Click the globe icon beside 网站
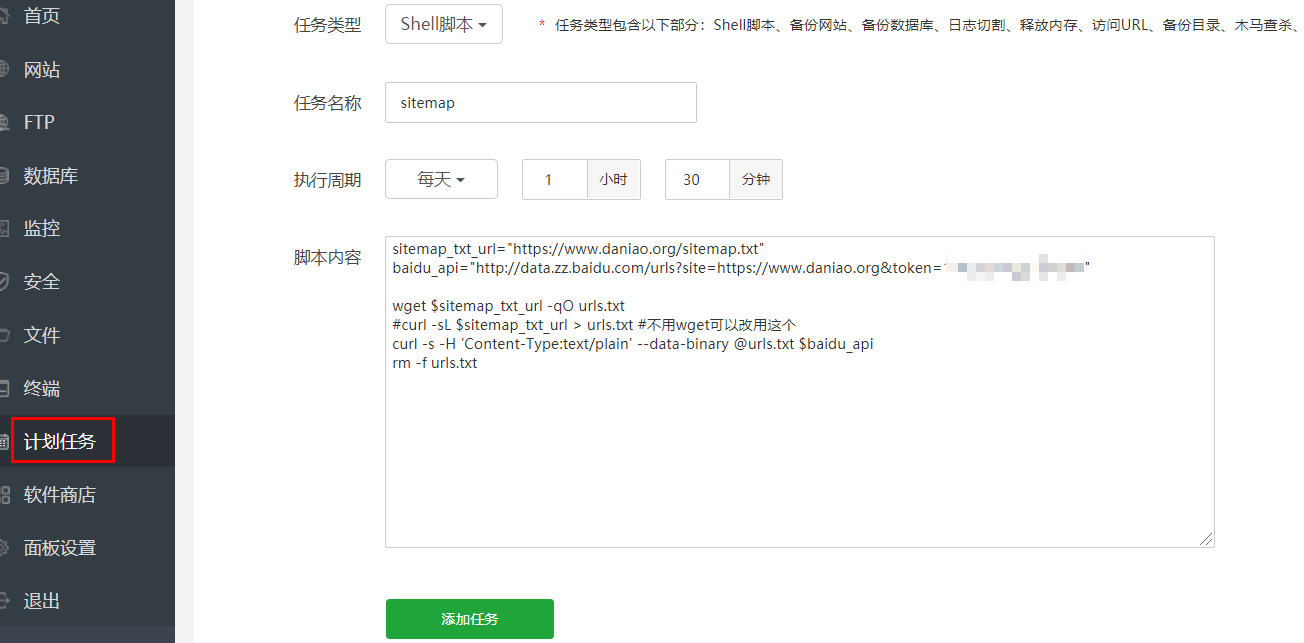 (4, 70)
